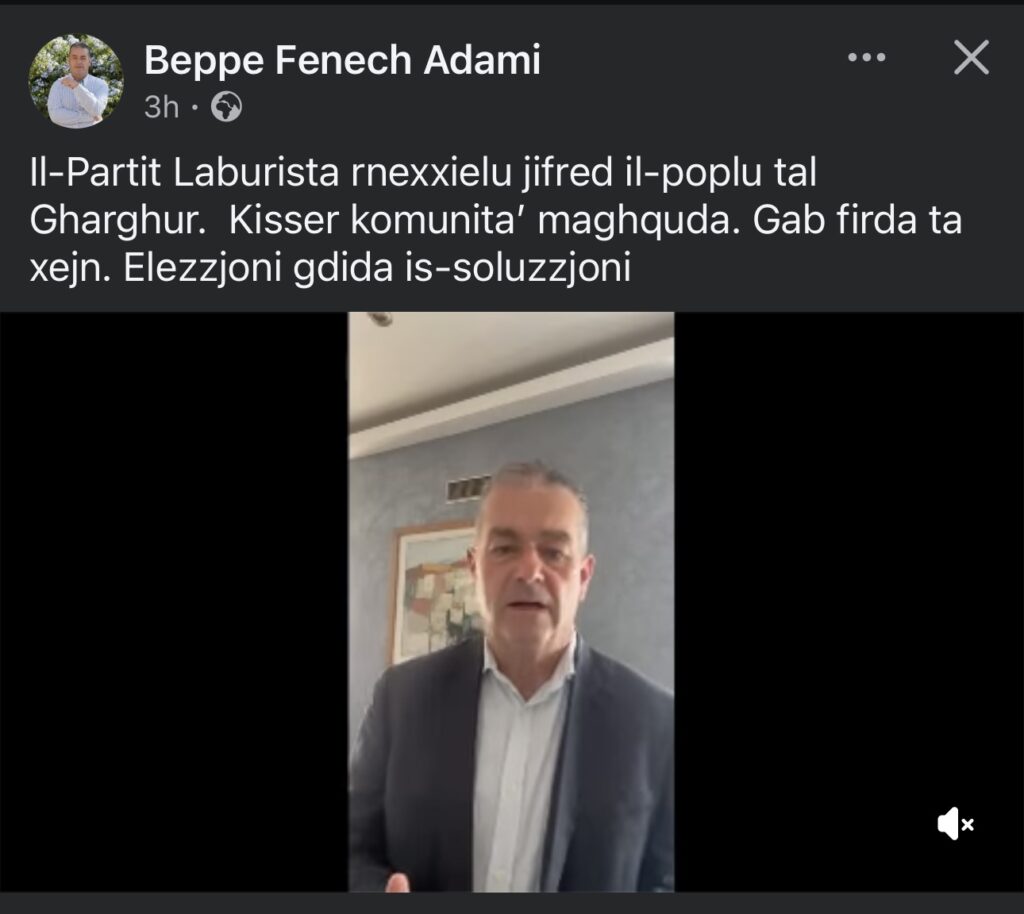This screenshot has width=1024, height=914.
Task: Tap the white ceiling area in the video
Action: point(509,366)
